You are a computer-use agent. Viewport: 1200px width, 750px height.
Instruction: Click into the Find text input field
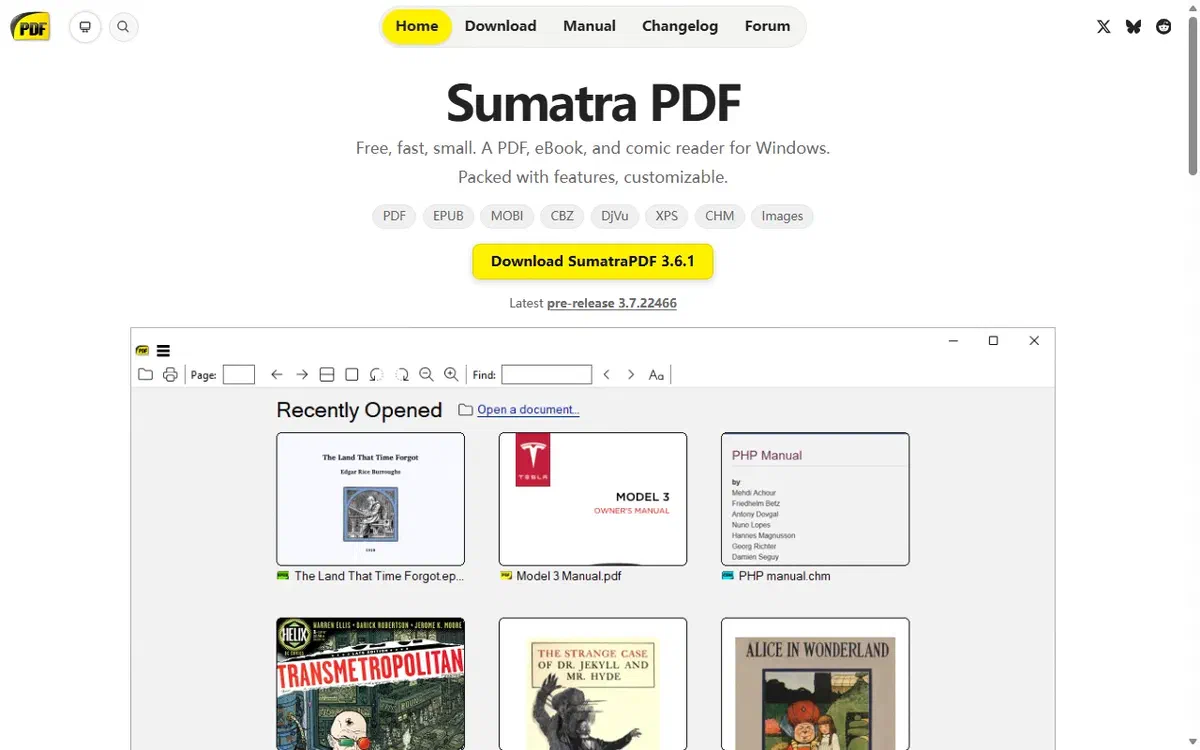pyautogui.click(x=547, y=374)
